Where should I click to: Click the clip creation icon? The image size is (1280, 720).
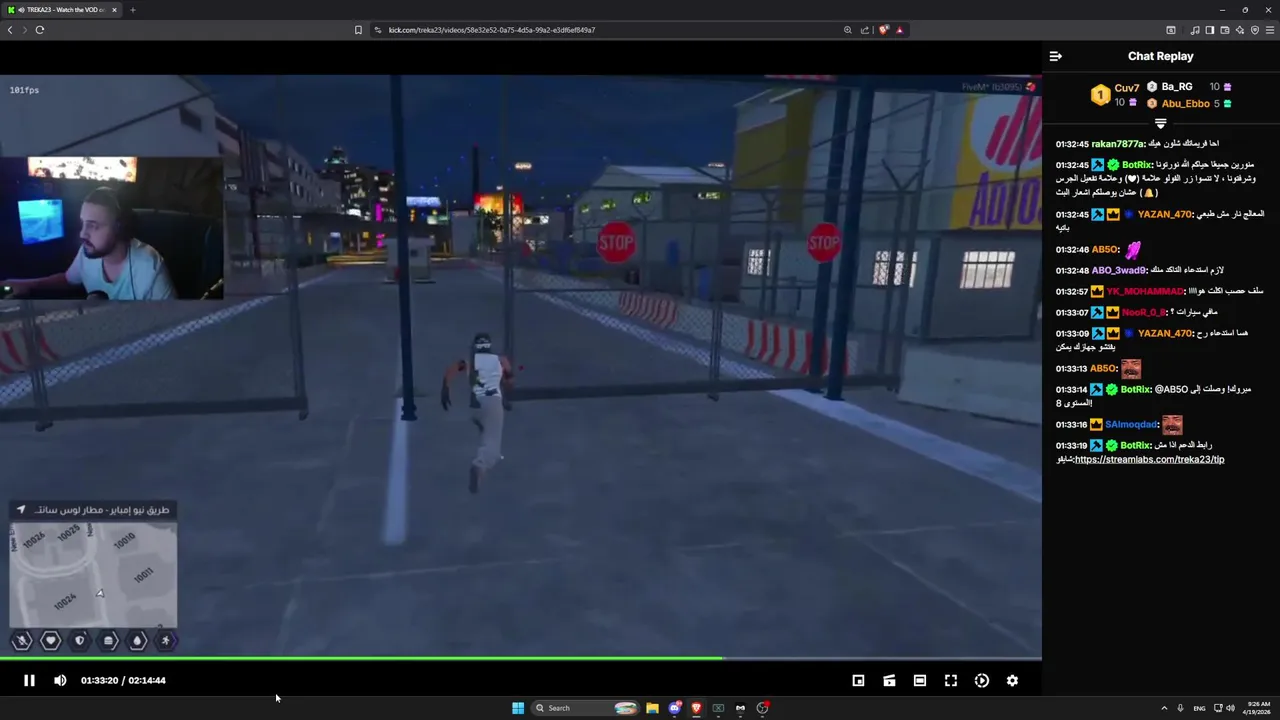889,680
